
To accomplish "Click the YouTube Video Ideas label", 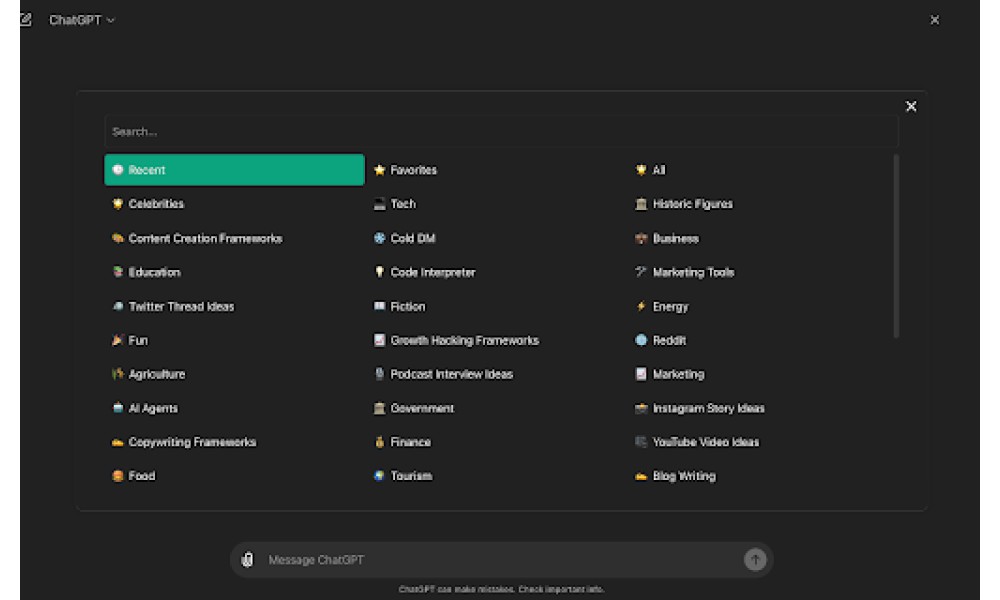I will tap(706, 443).
